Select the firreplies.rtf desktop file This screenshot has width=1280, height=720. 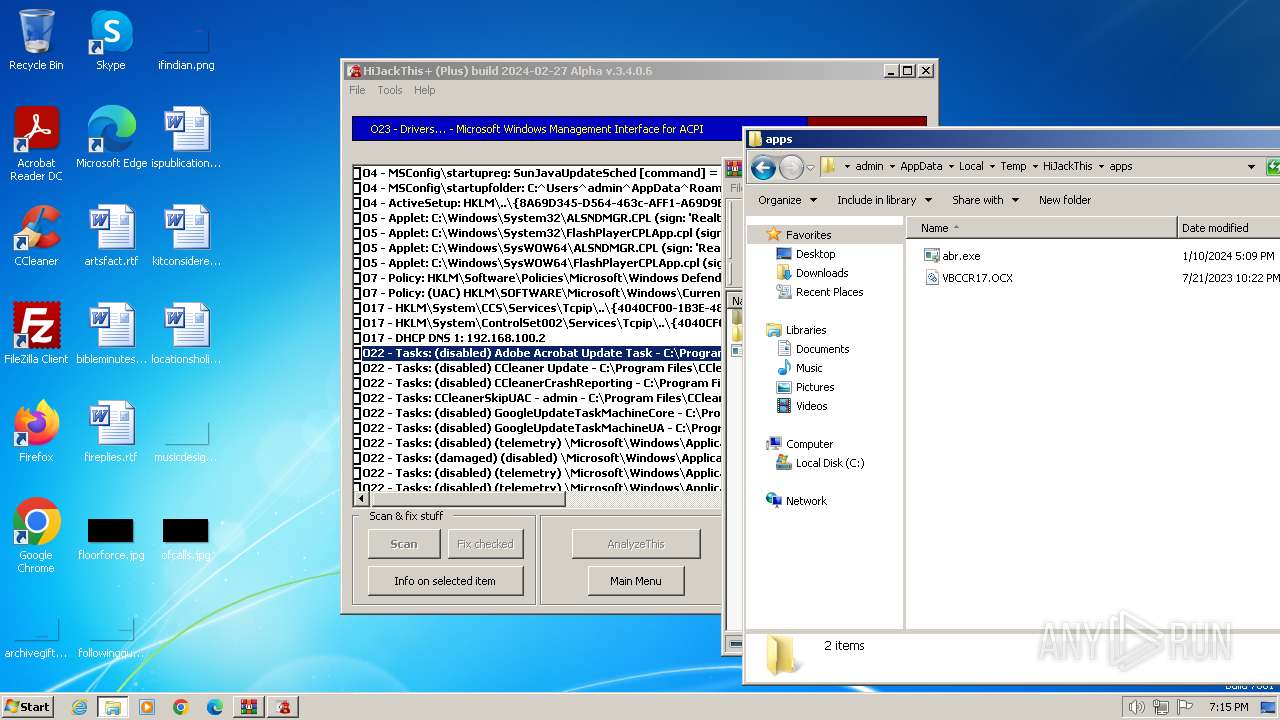111,432
